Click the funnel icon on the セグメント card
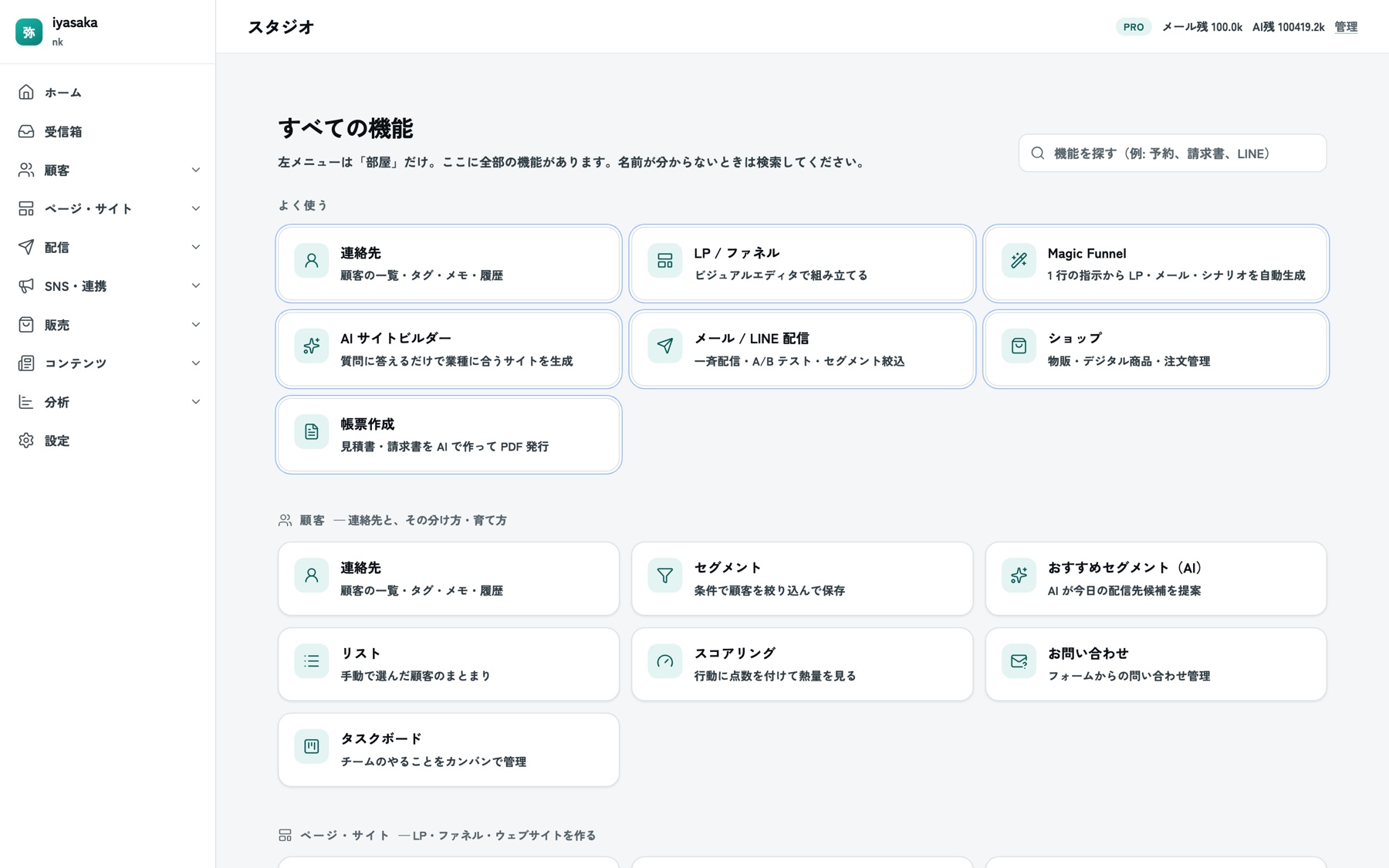Image resolution: width=1389 pixels, height=868 pixels. coord(664,576)
